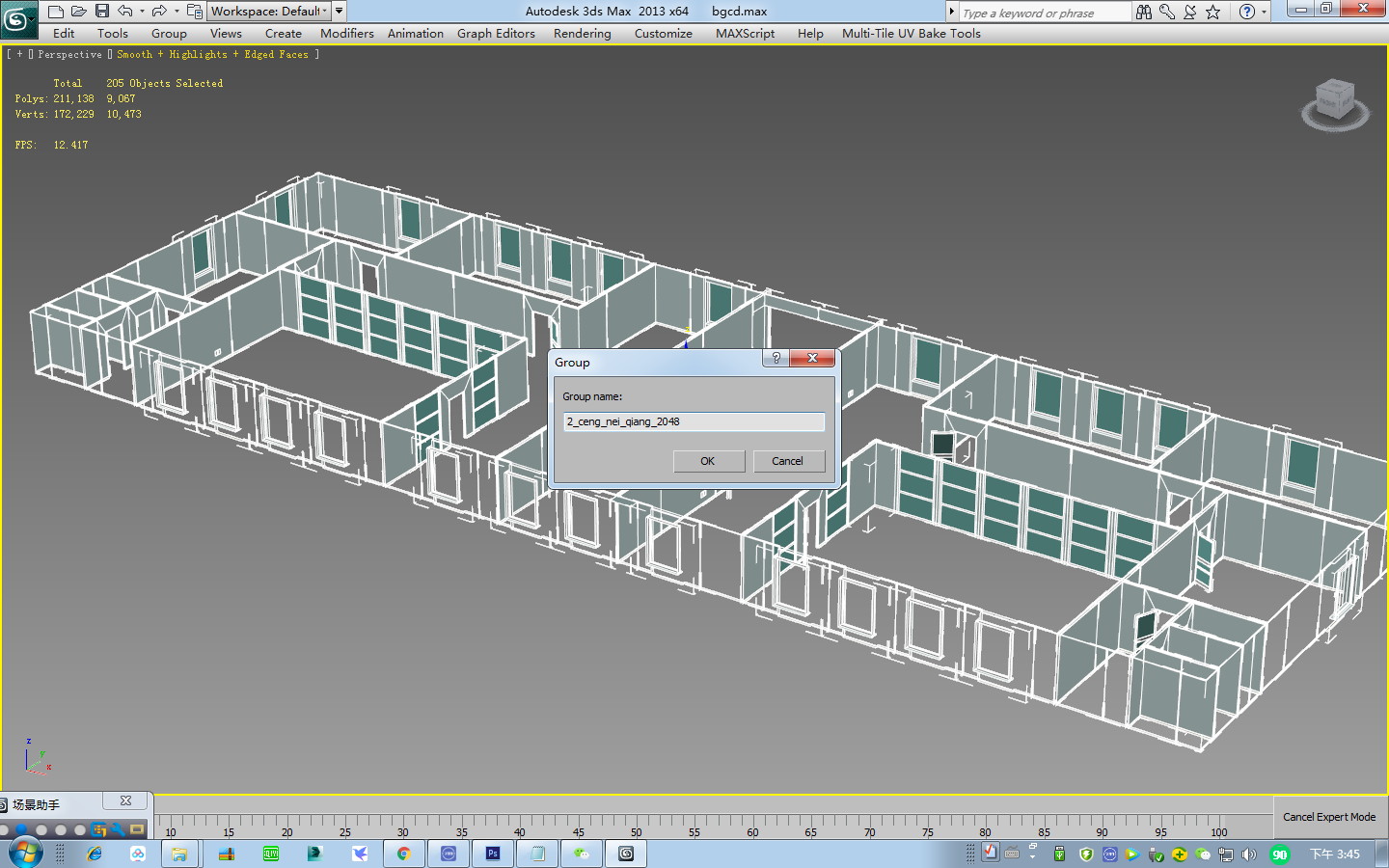Click the keyword search field
The height and width of the screenshot is (868, 1389).
pyautogui.click(x=1044, y=13)
